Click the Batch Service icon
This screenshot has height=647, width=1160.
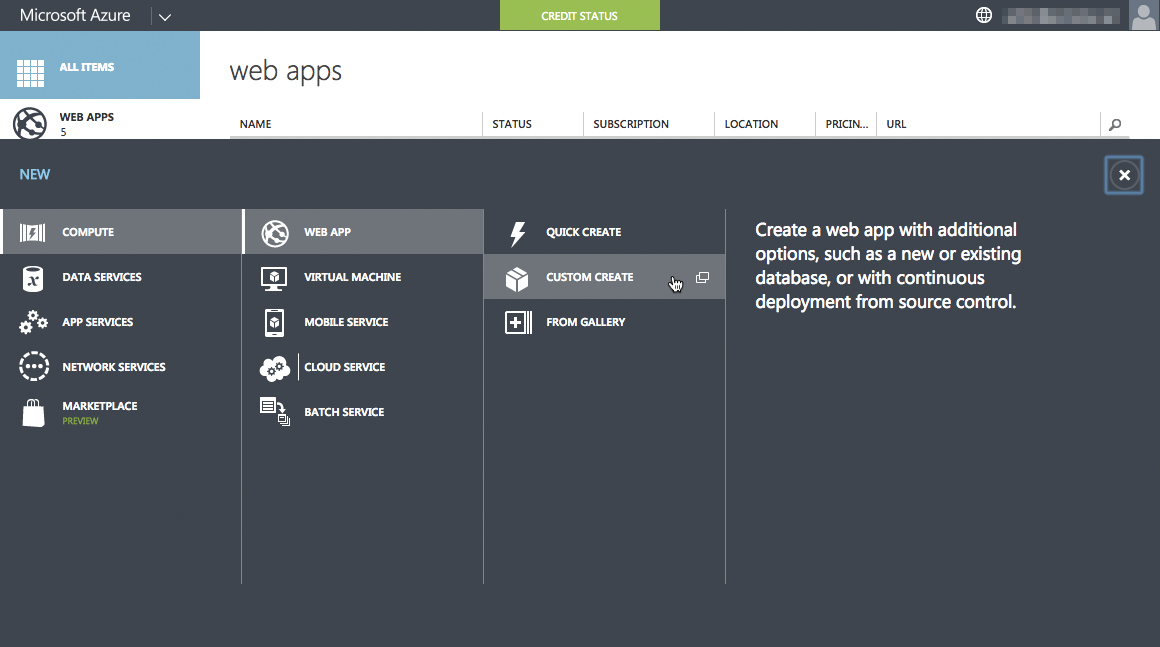pyautogui.click(x=274, y=411)
